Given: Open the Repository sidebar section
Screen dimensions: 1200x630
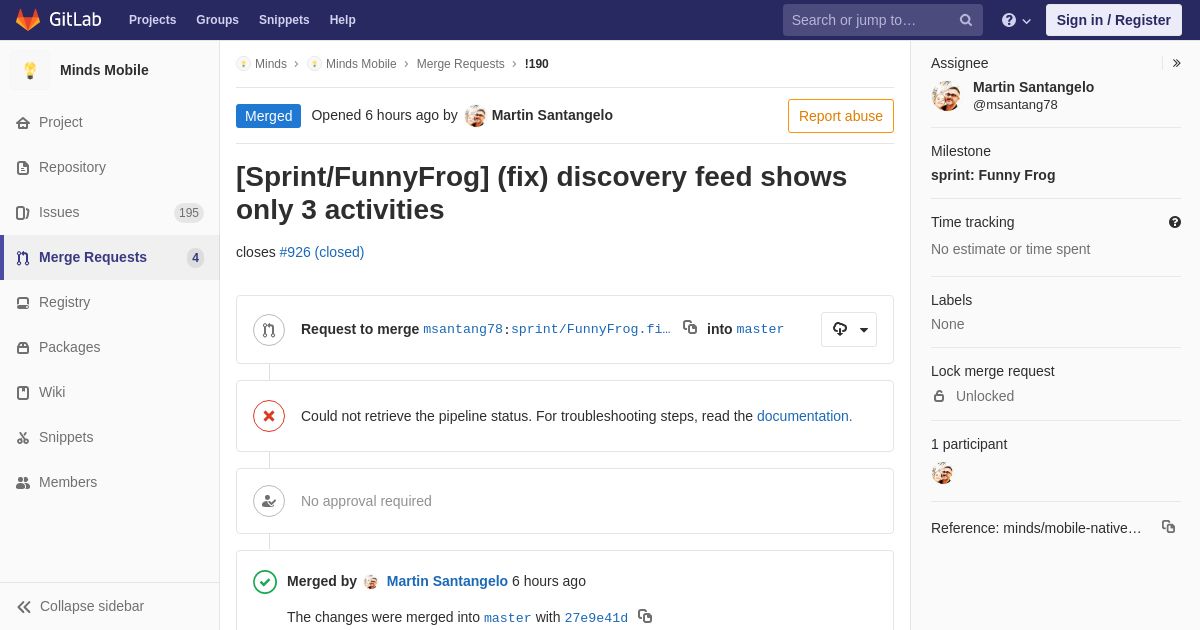Looking at the screenshot, I should pos(72,167).
